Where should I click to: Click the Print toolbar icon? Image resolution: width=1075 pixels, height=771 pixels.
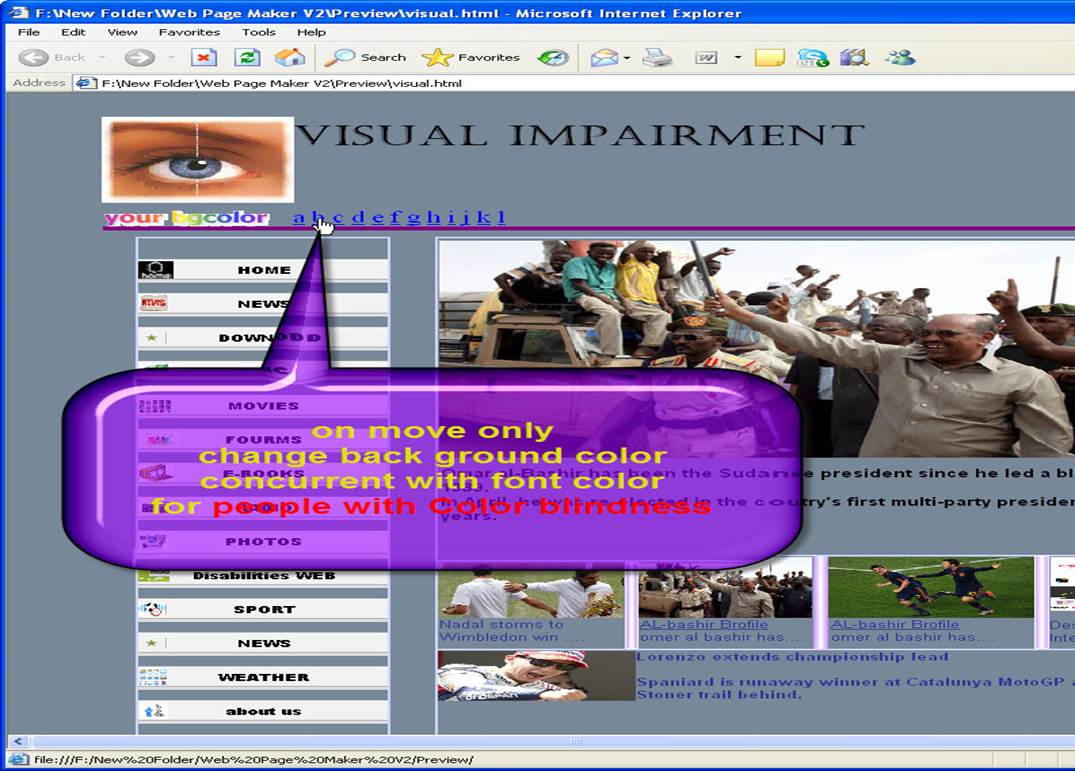click(x=657, y=58)
